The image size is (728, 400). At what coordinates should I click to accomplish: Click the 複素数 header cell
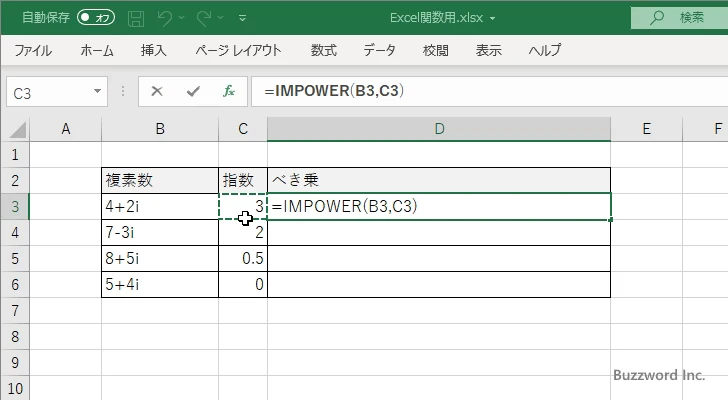160,181
